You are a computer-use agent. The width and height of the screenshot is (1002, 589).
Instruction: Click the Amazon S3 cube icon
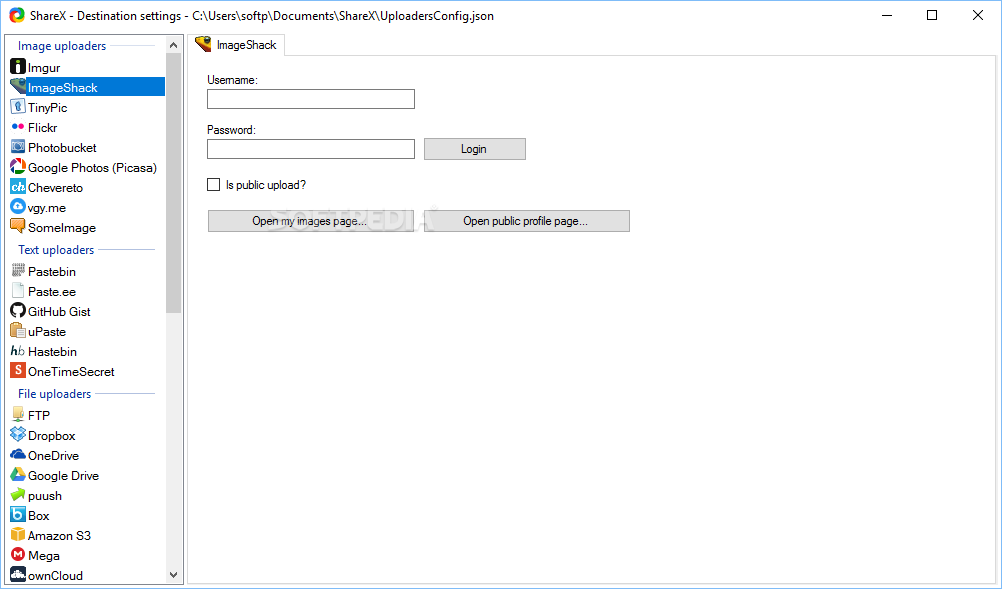[18, 535]
